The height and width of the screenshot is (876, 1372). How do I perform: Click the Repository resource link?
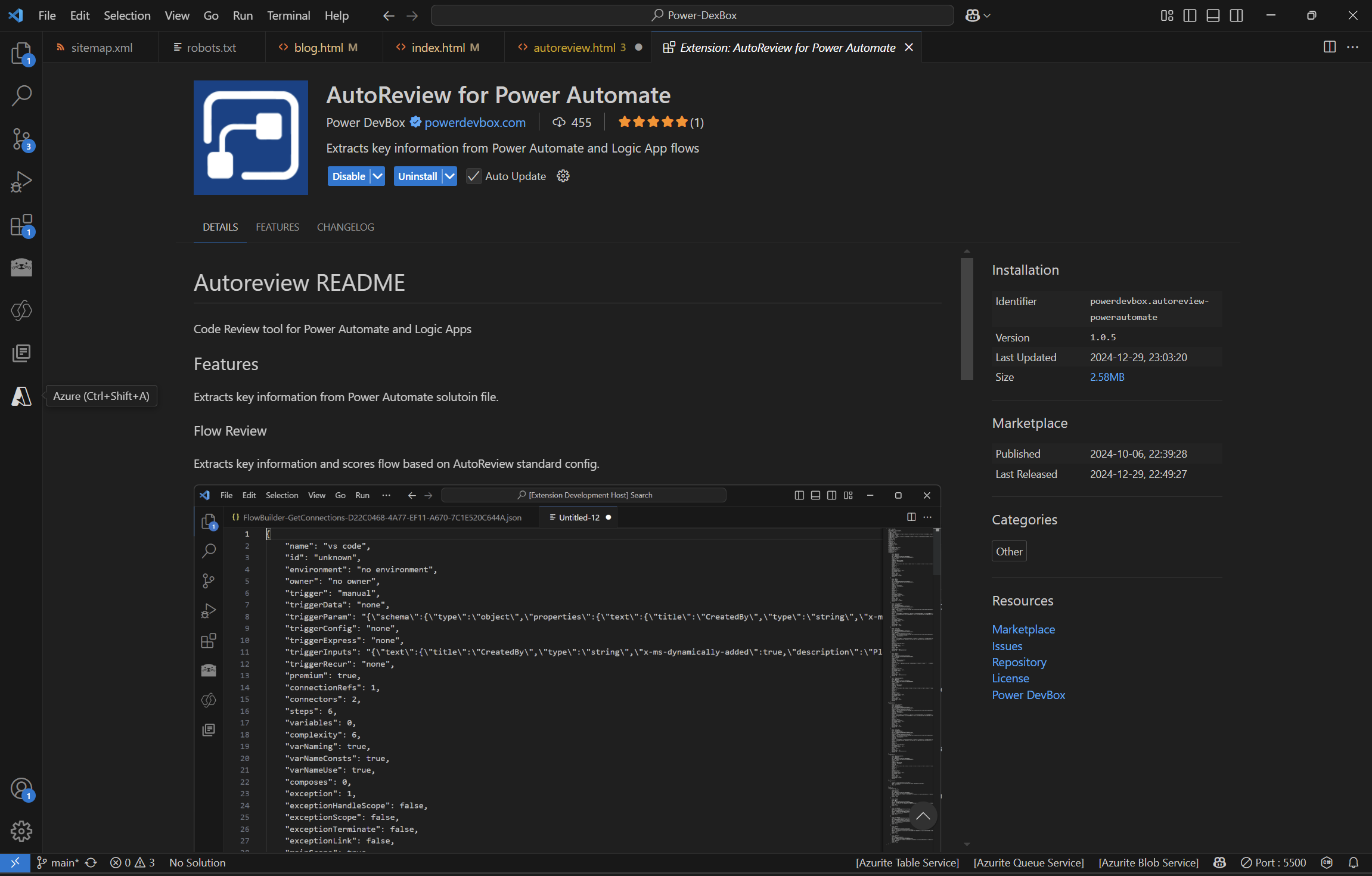[x=1019, y=662]
